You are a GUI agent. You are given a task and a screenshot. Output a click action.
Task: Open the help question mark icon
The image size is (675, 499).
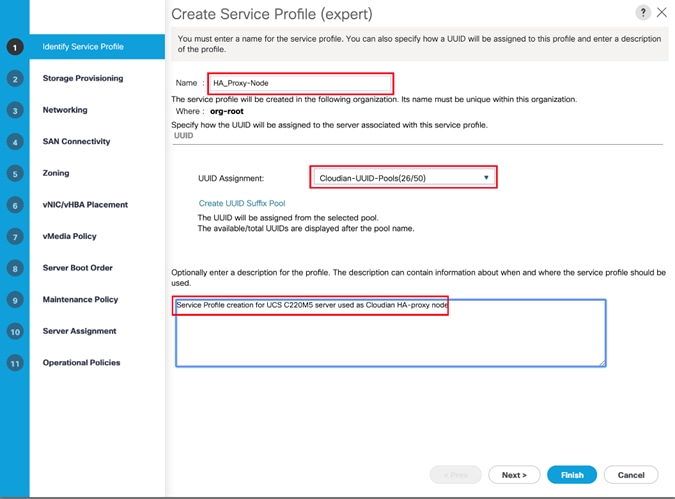[643, 12]
